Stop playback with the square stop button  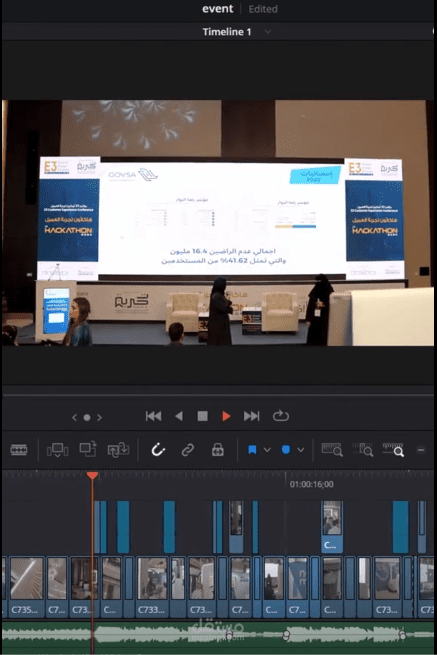[x=203, y=416]
